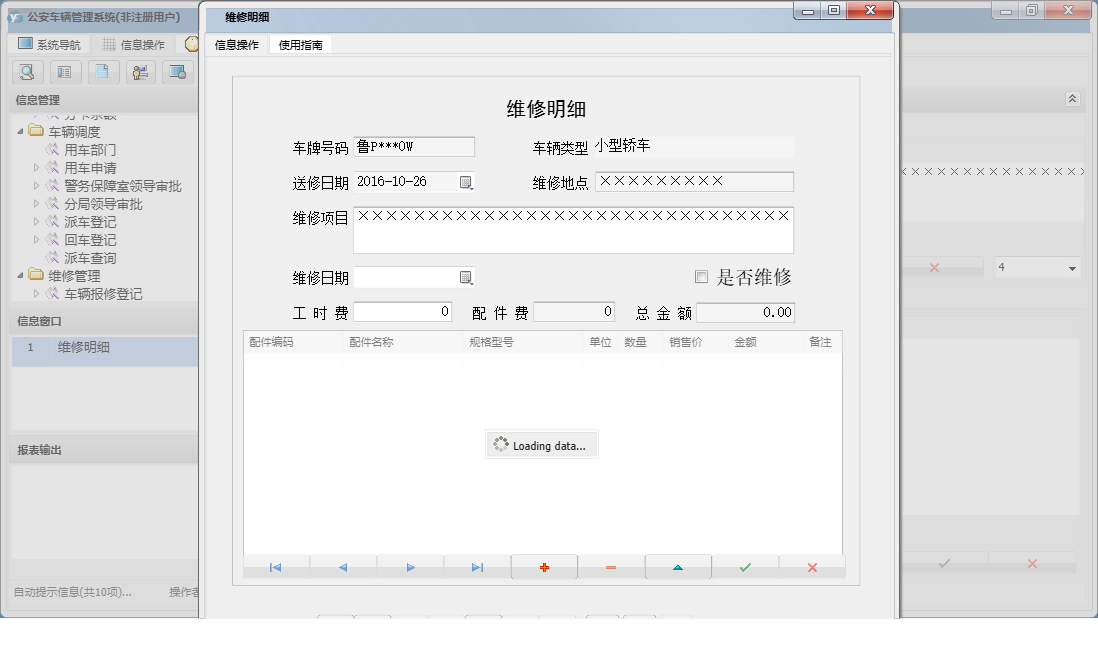The width and height of the screenshot is (1098, 665).
Task: Cancel grid edits with the red cross icon
Action: pyautogui.click(x=812, y=567)
